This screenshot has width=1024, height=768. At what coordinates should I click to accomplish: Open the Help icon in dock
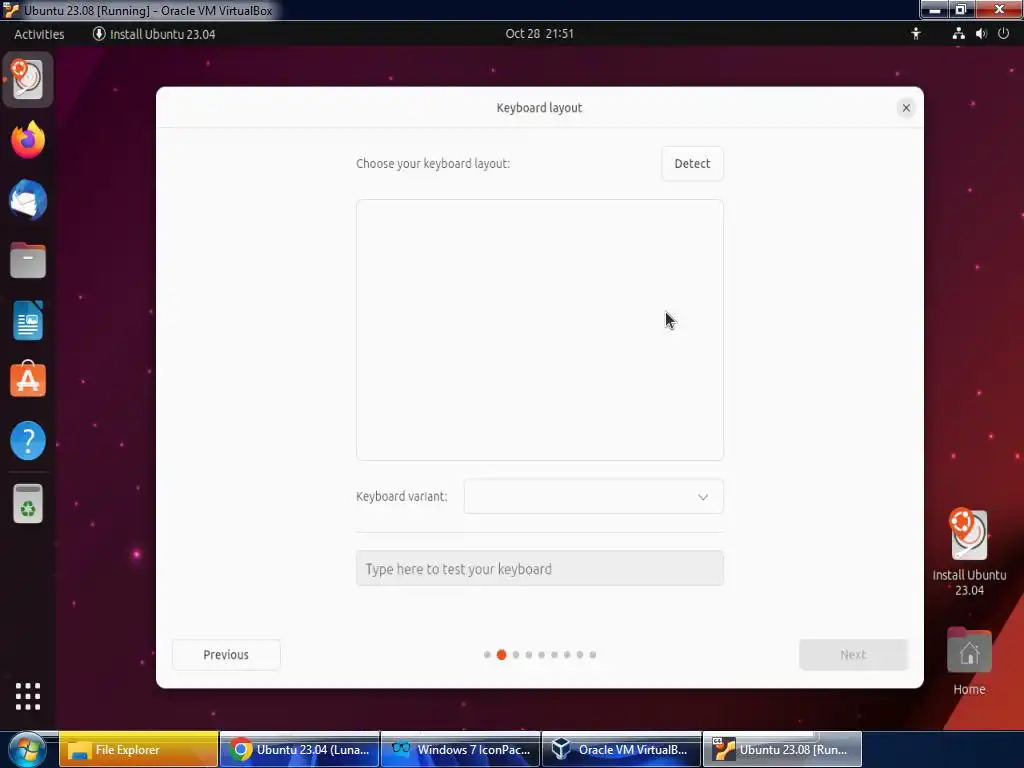[27, 441]
